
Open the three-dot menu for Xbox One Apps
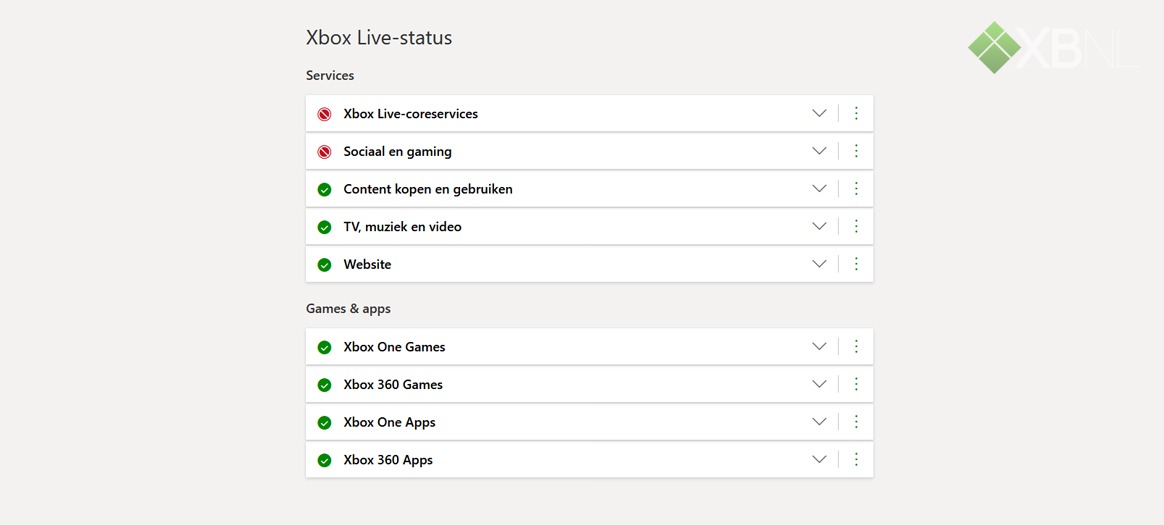tap(856, 422)
